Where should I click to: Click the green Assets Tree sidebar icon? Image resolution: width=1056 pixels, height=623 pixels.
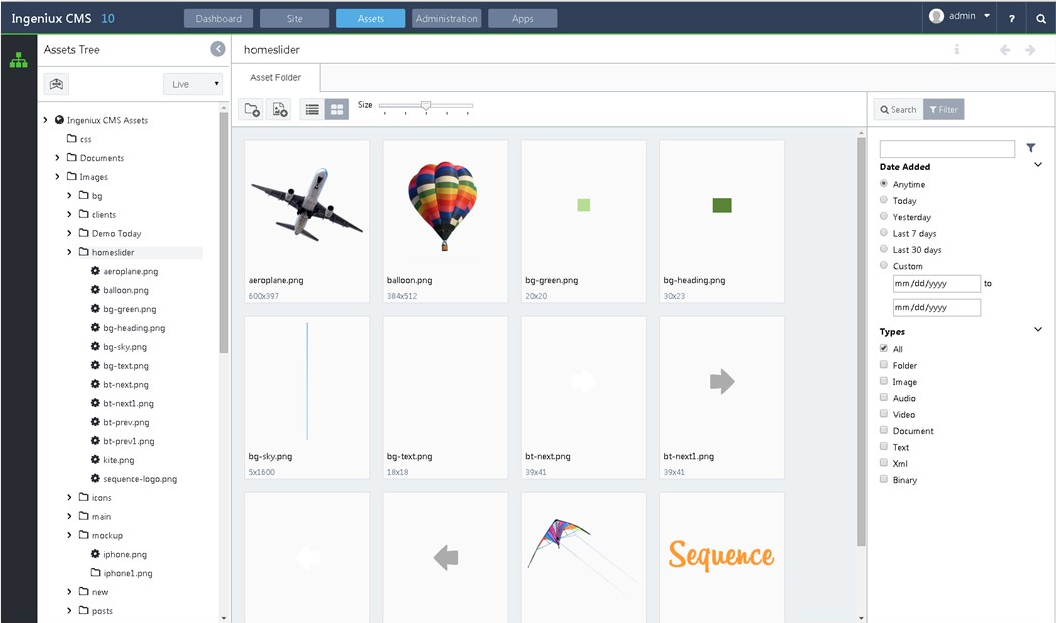point(17,60)
